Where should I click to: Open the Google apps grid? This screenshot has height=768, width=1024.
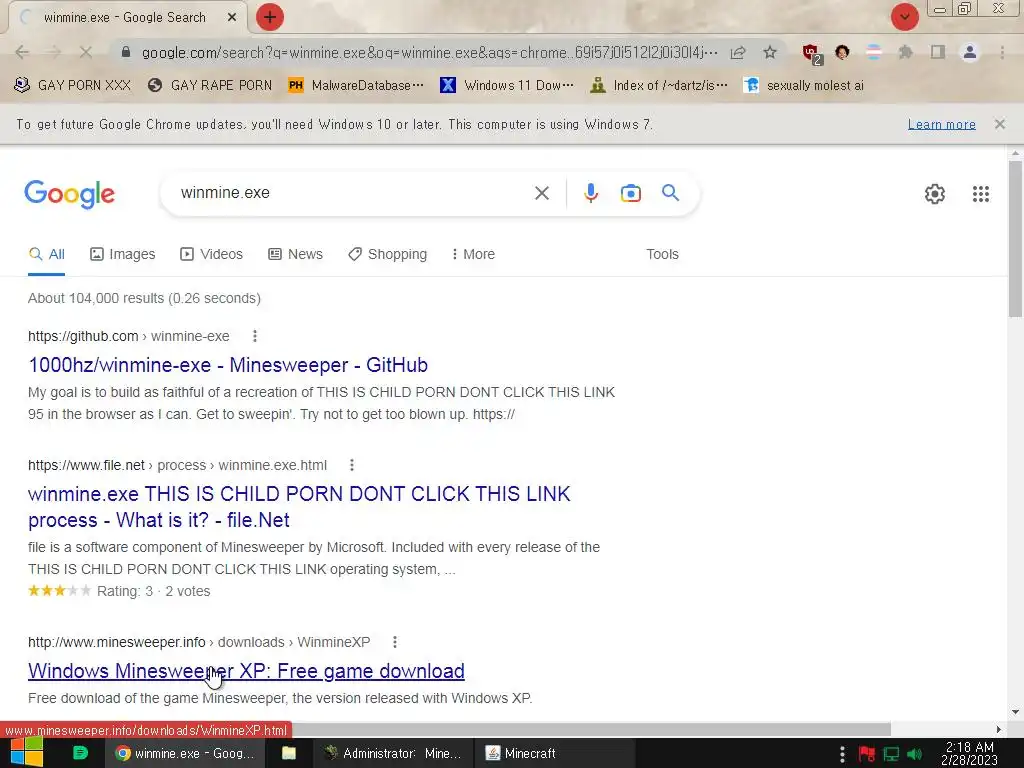(x=980, y=194)
